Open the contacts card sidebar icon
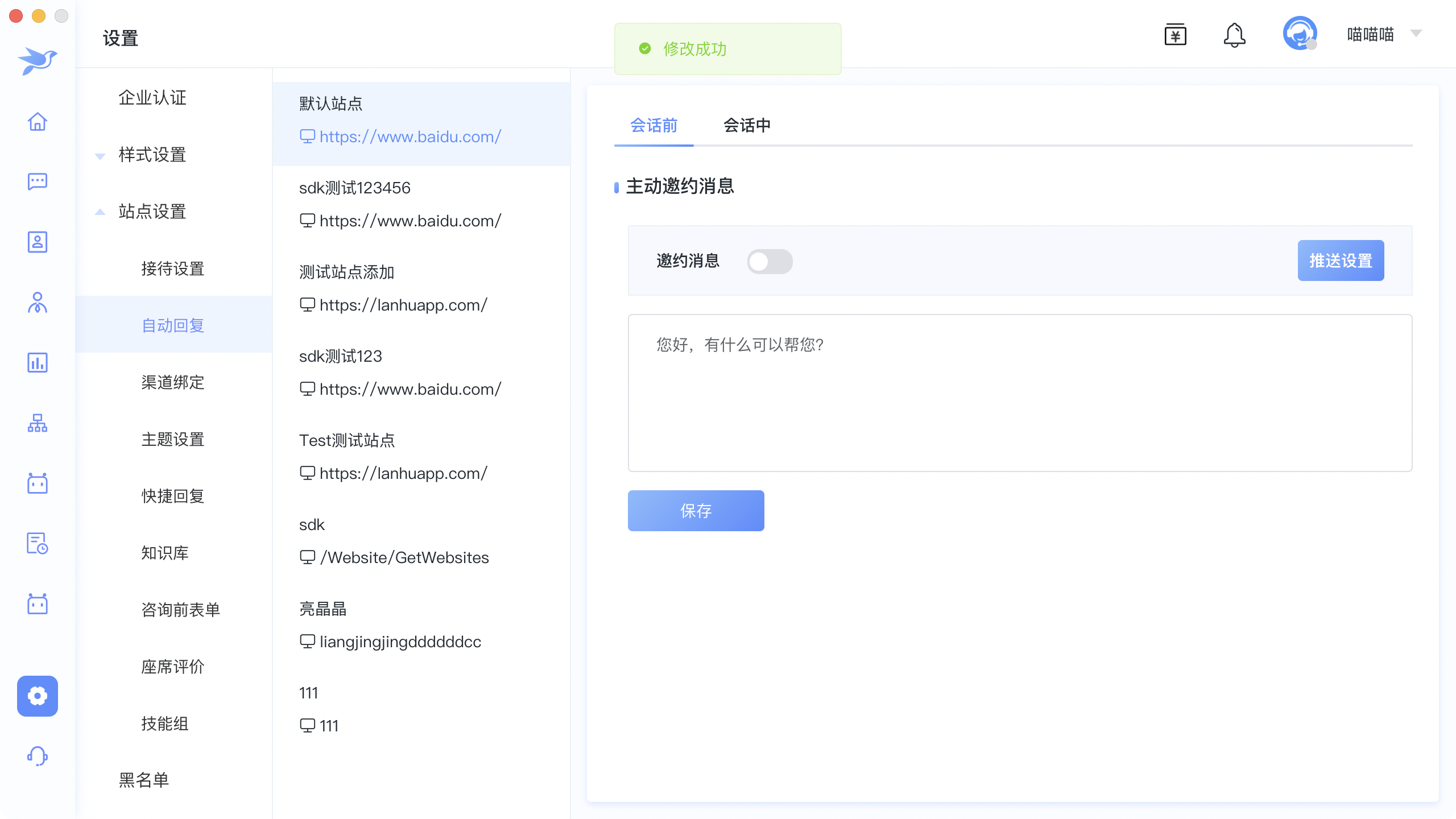This screenshot has height=819, width=1456. (38, 242)
